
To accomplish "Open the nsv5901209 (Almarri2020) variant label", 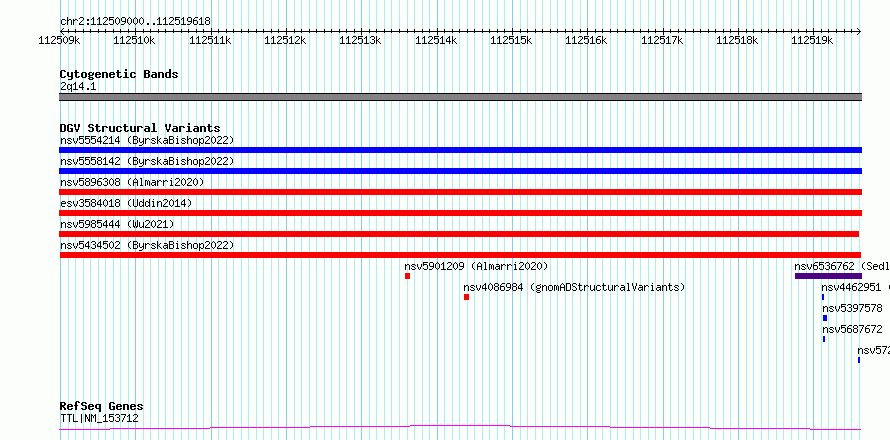I will (476, 266).
